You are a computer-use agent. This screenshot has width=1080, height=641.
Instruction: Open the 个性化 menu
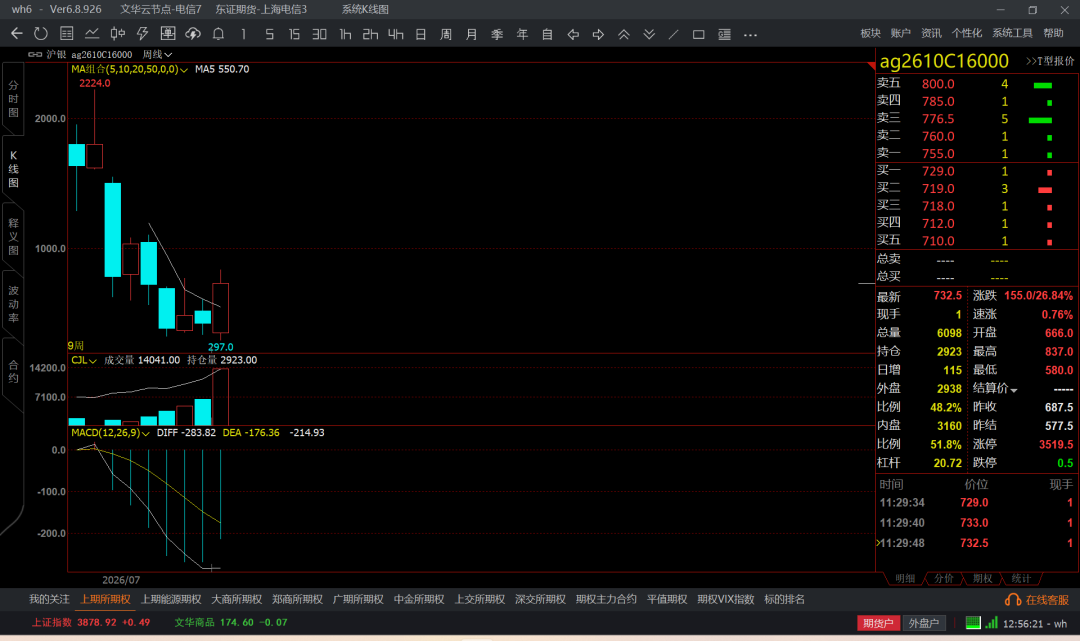click(x=967, y=33)
